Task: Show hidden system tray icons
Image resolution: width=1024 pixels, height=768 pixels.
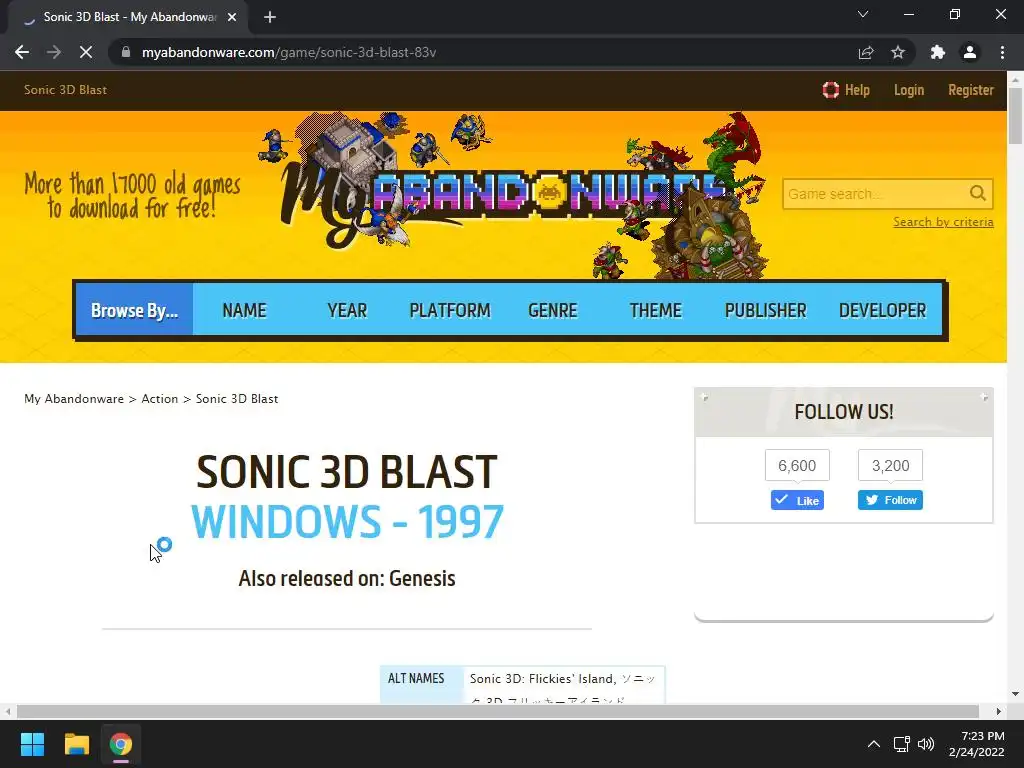Action: tap(874, 744)
